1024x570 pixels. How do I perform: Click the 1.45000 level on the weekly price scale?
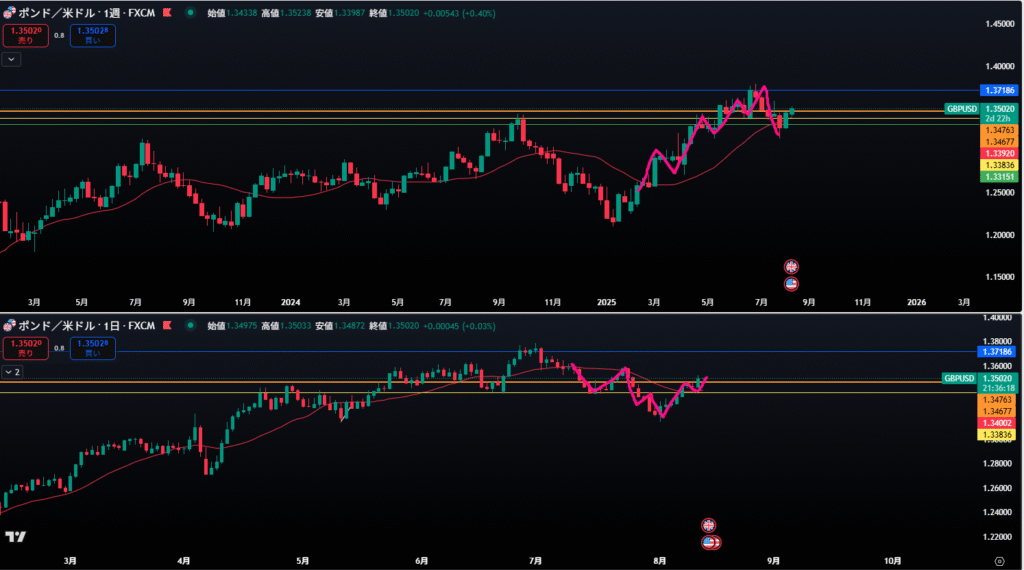pyautogui.click(x=1000, y=24)
